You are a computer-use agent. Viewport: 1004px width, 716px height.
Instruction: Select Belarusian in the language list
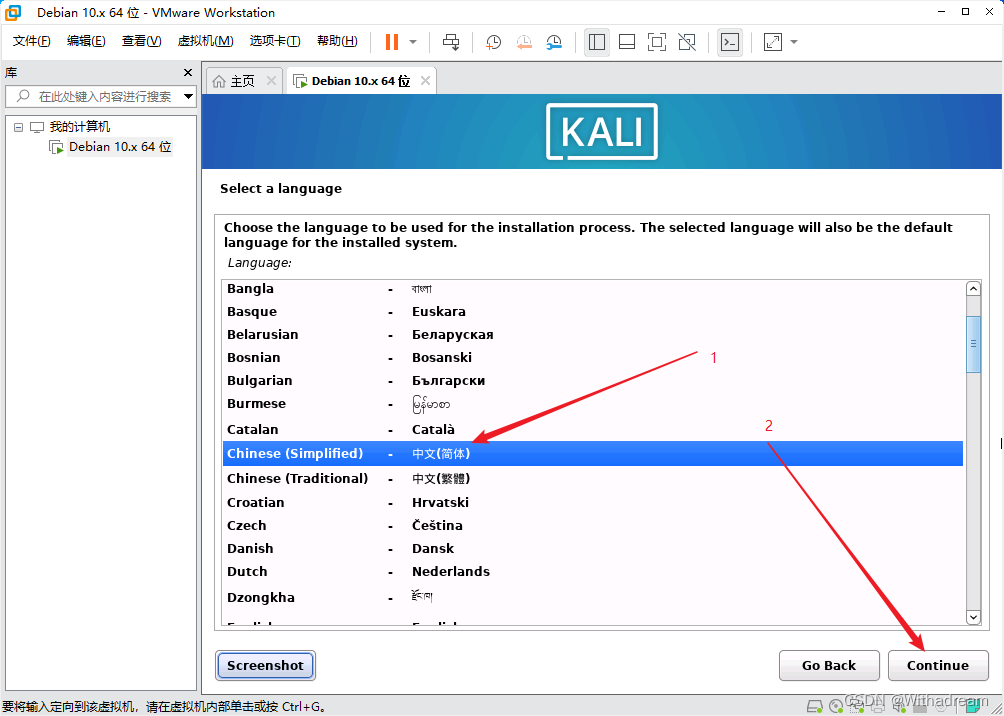click(592, 335)
